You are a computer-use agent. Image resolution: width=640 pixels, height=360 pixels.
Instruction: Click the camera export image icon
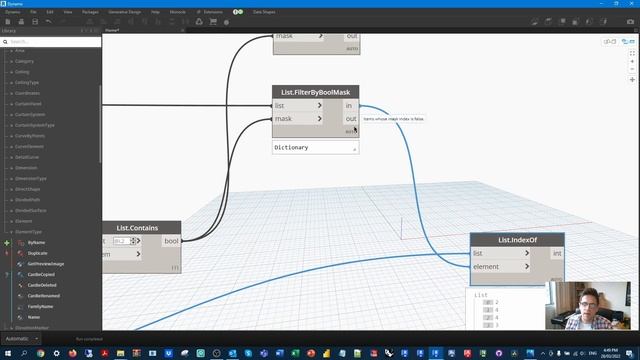pyautogui.click(x=631, y=22)
